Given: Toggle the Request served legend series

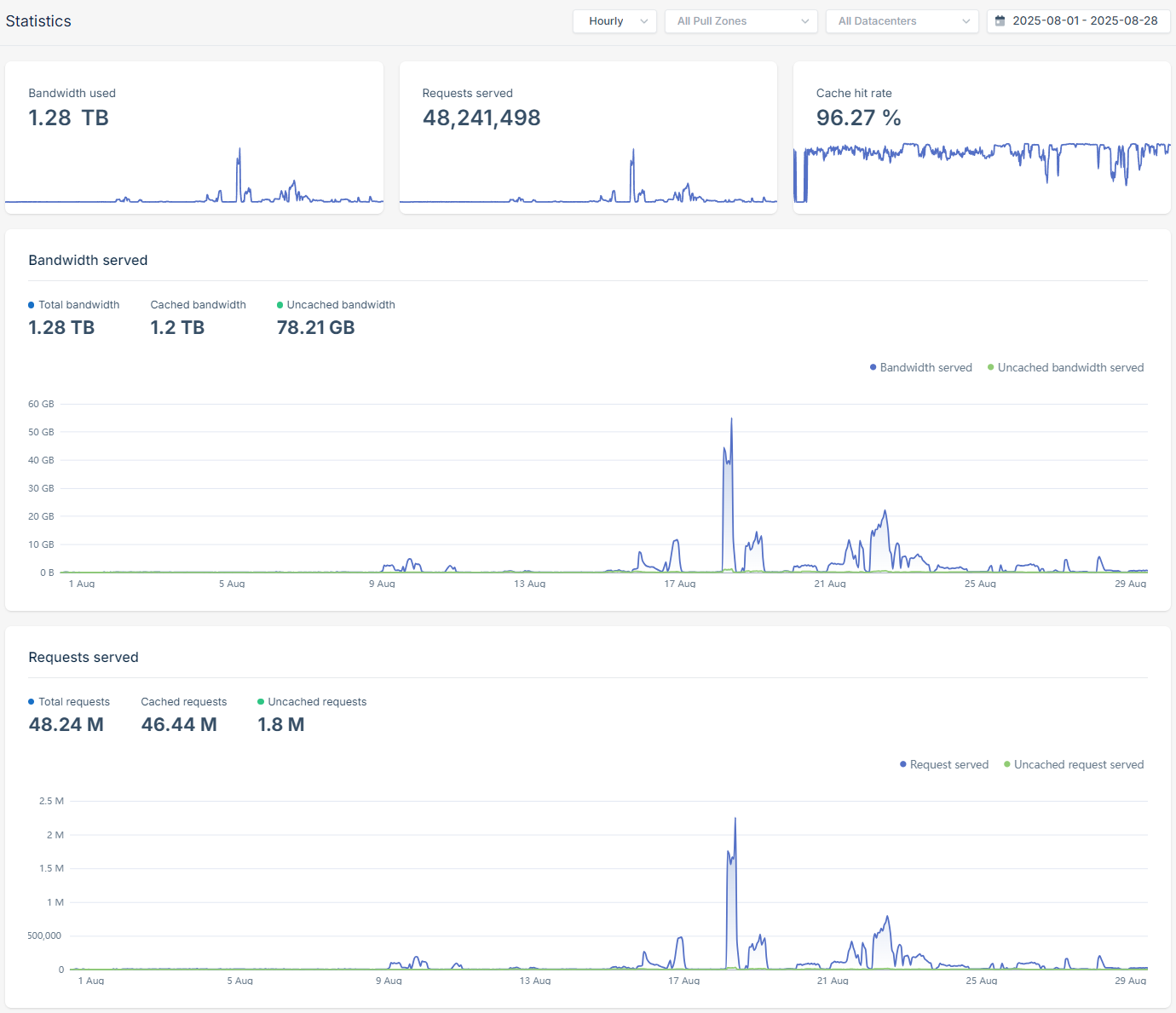Looking at the screenshot, I should 943,765.
